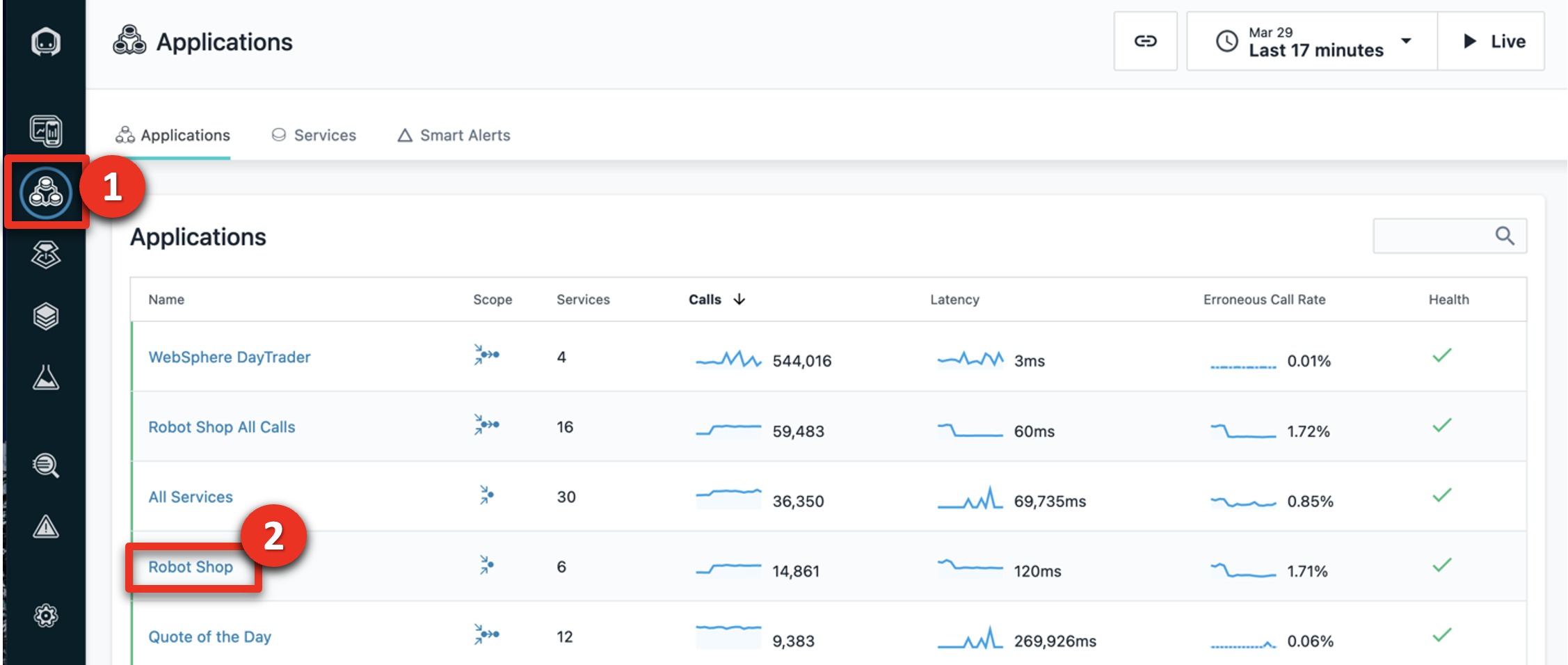Open the Events search sidebar icon
Viewport: 1568px width, 665px height.
point(46,465)
